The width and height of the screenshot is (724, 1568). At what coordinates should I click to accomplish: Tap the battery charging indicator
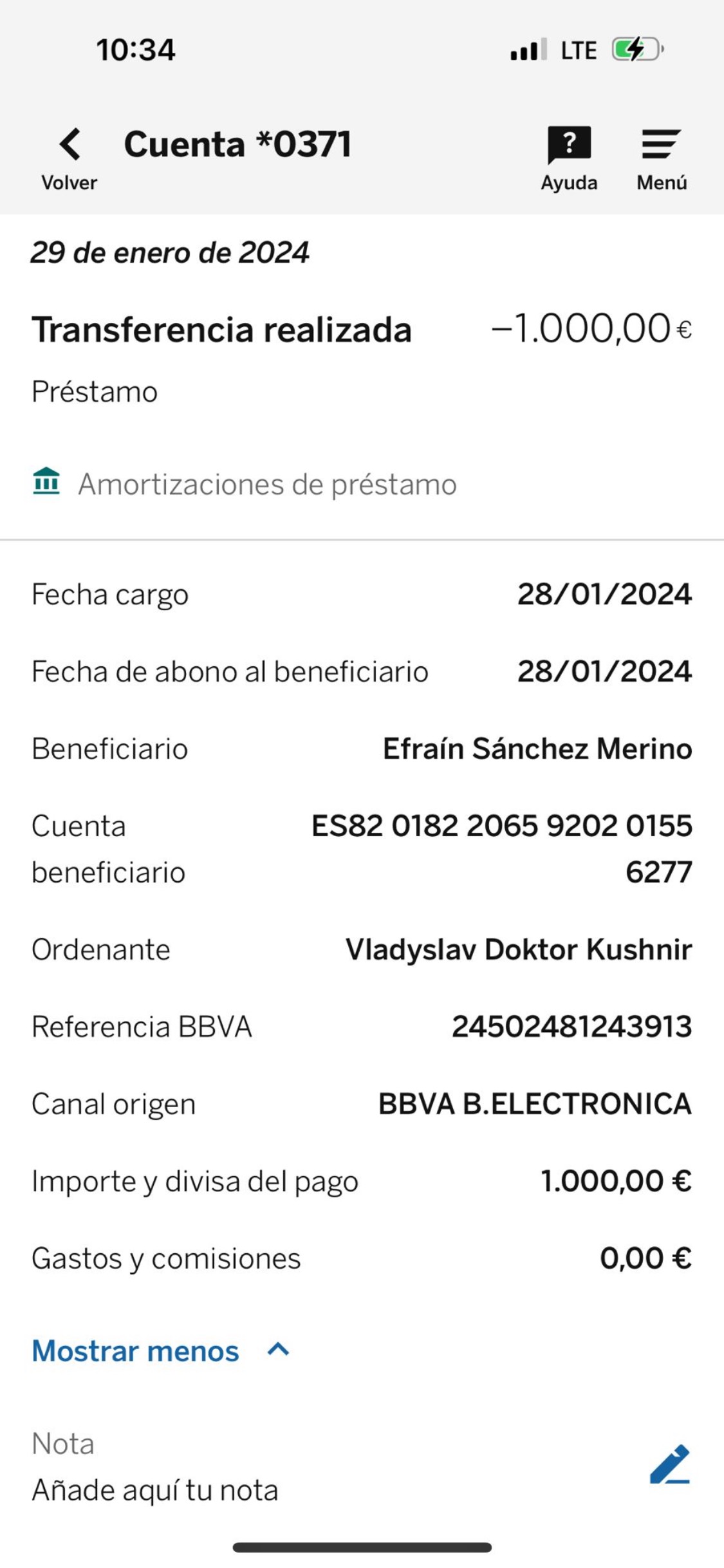coord(636,50)
